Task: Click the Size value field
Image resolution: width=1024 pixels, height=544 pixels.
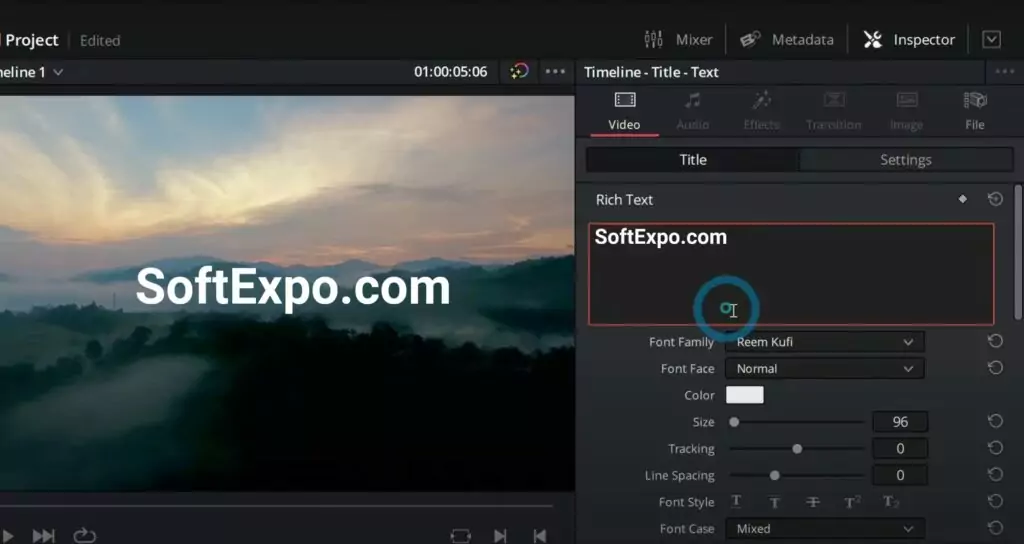Action: (x=900, y=422)
